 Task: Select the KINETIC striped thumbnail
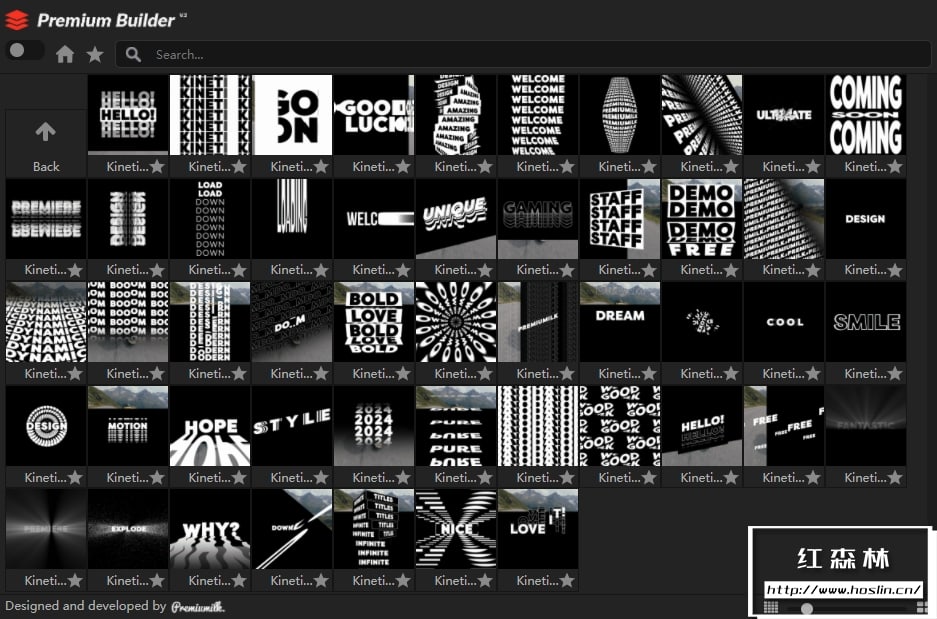point(210,115)
